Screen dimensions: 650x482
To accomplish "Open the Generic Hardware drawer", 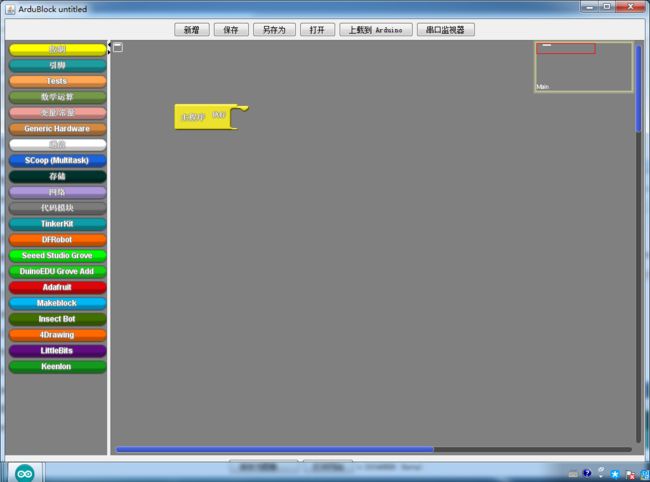I will 58,128.
